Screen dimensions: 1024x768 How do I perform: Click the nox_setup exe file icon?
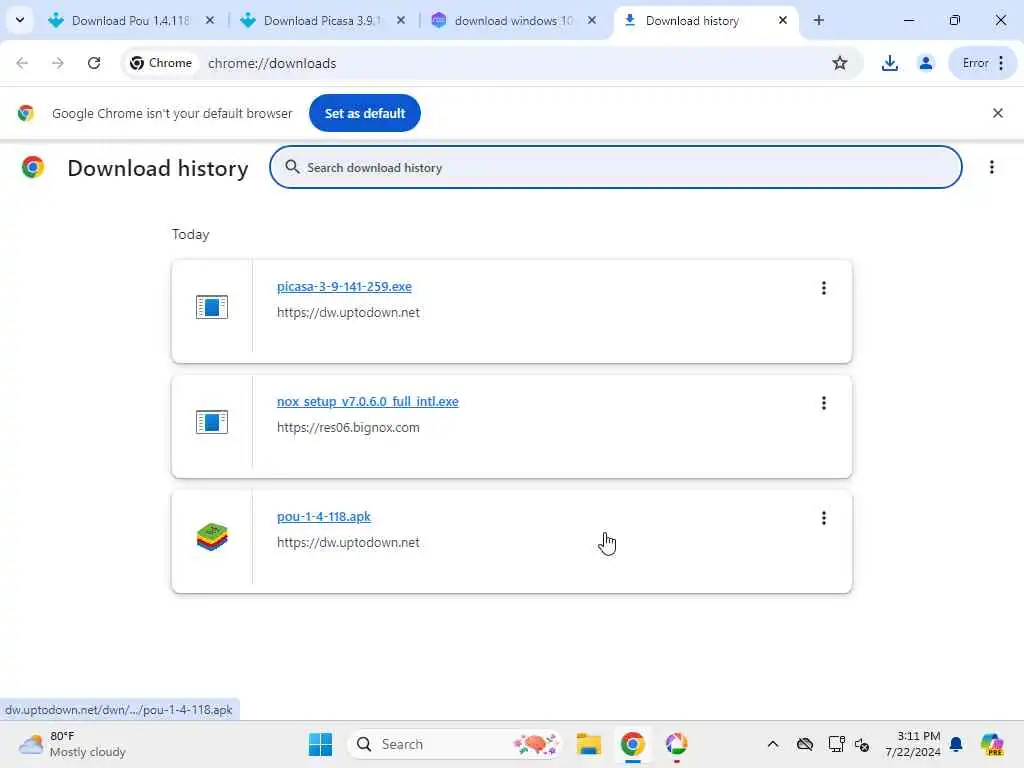tap(212, 422)
